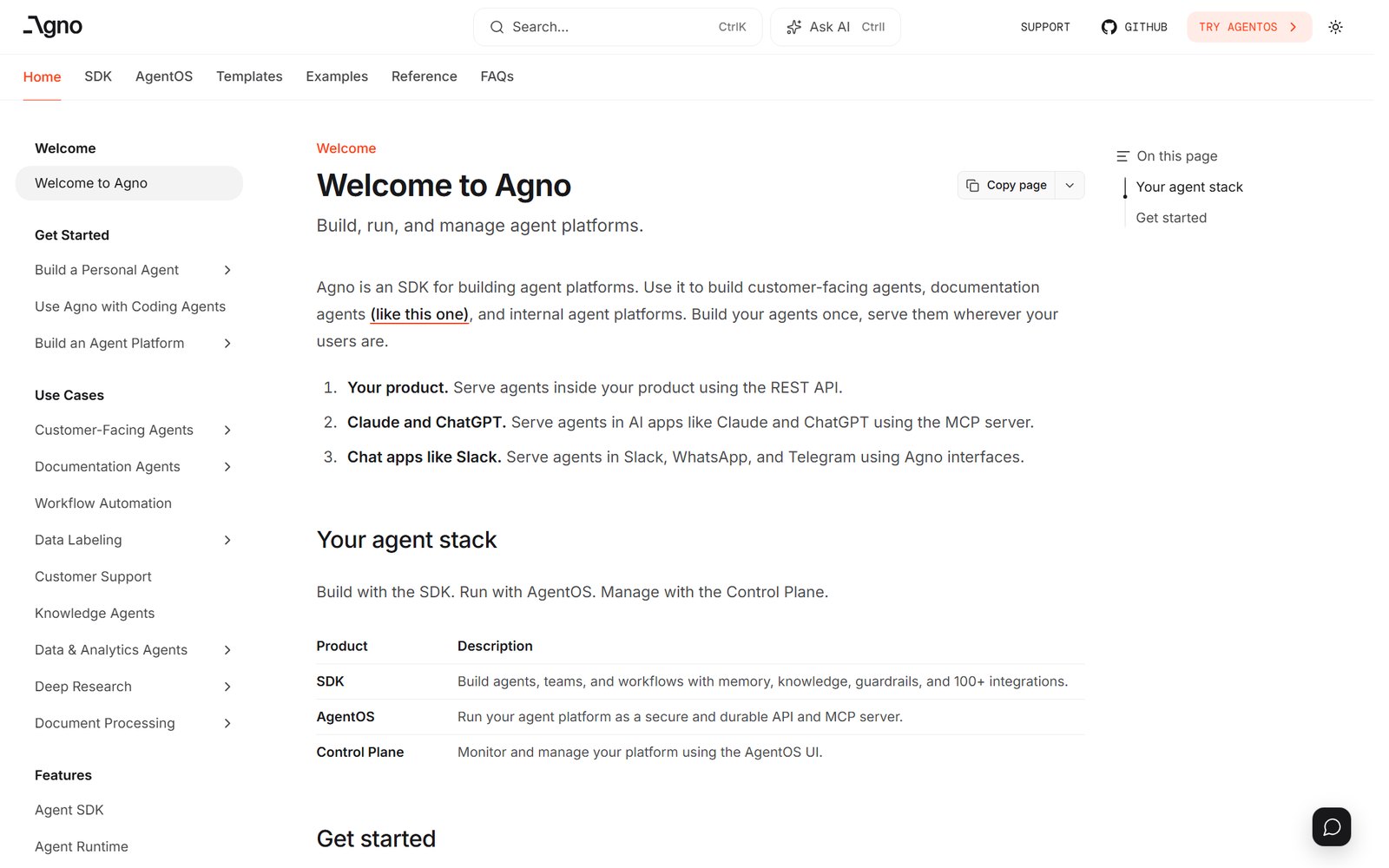Switch to the SDK tab
Viewport: 1389px width, 868px height.
coord(98,76)
